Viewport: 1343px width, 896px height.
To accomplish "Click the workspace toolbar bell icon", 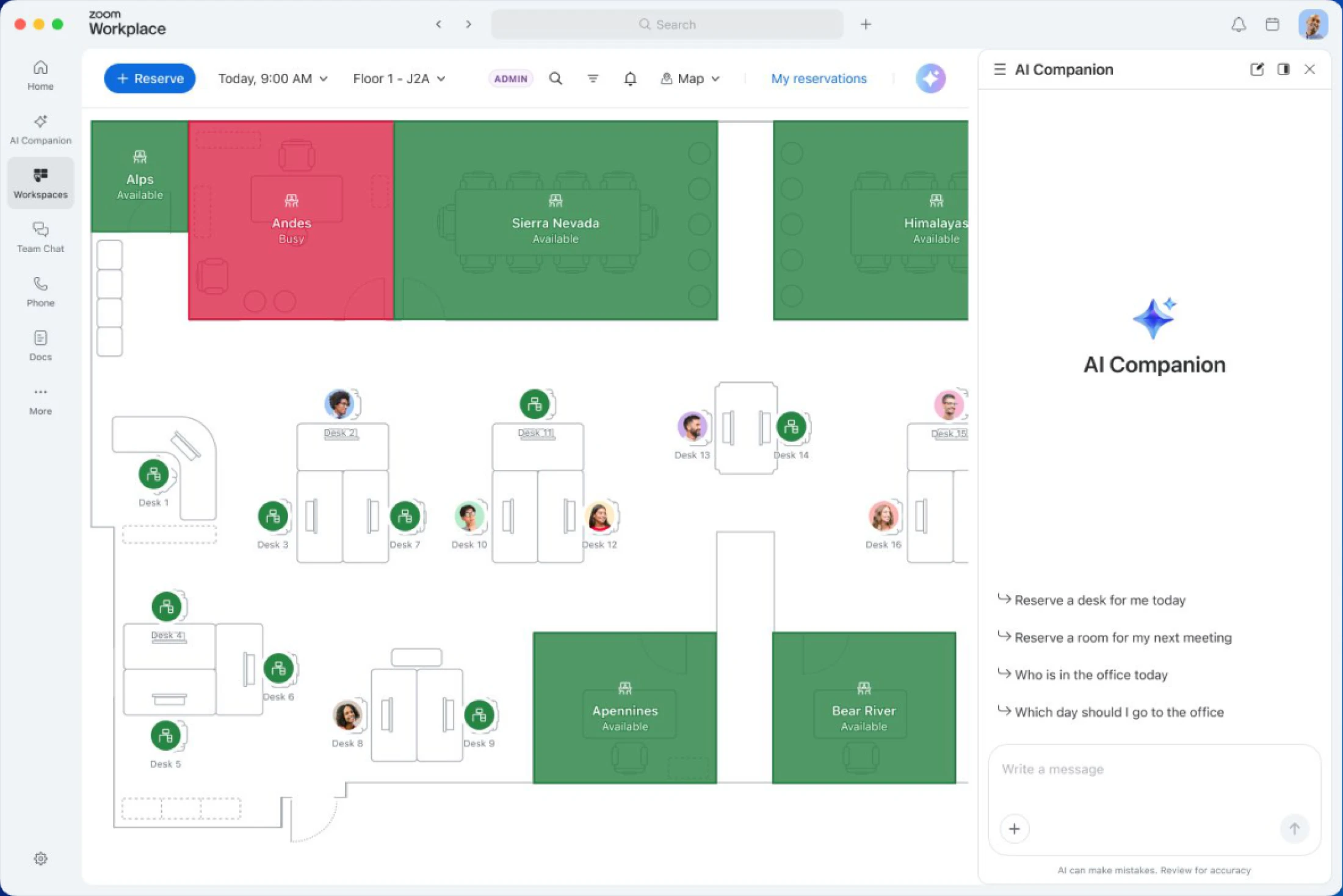I will coord(630,78).
